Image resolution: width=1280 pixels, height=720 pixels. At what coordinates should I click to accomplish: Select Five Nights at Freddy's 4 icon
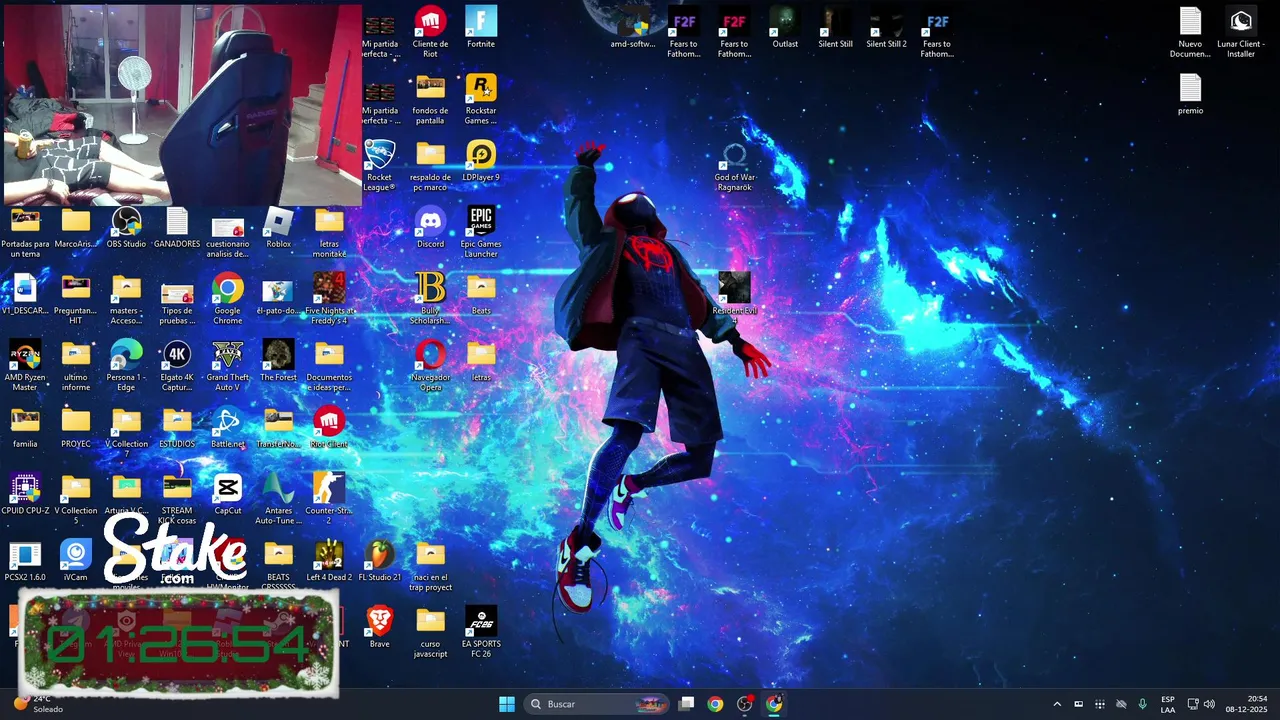pos(329,298)
